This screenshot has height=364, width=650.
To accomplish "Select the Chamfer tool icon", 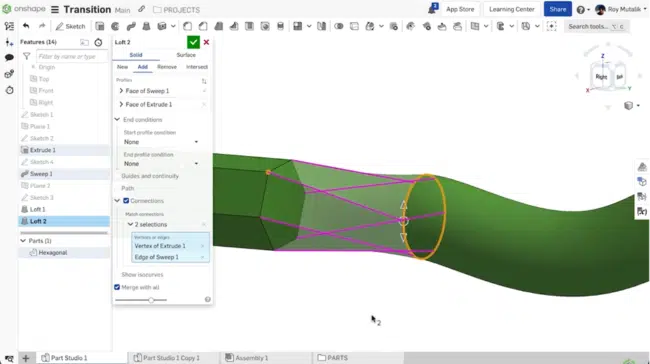I will click(x=203, y=26).
